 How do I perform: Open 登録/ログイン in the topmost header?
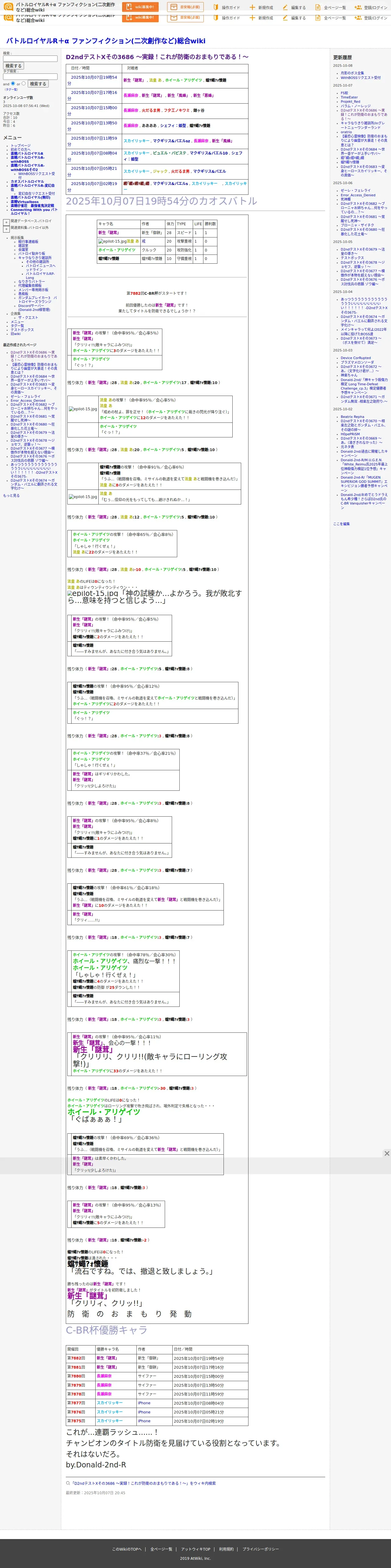pyautogui.click(x=370, y=8)
